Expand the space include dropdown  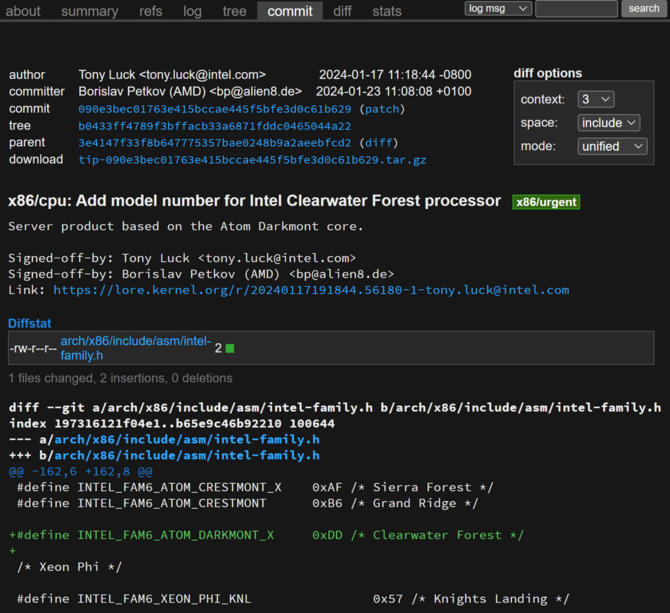click(608, 123)
